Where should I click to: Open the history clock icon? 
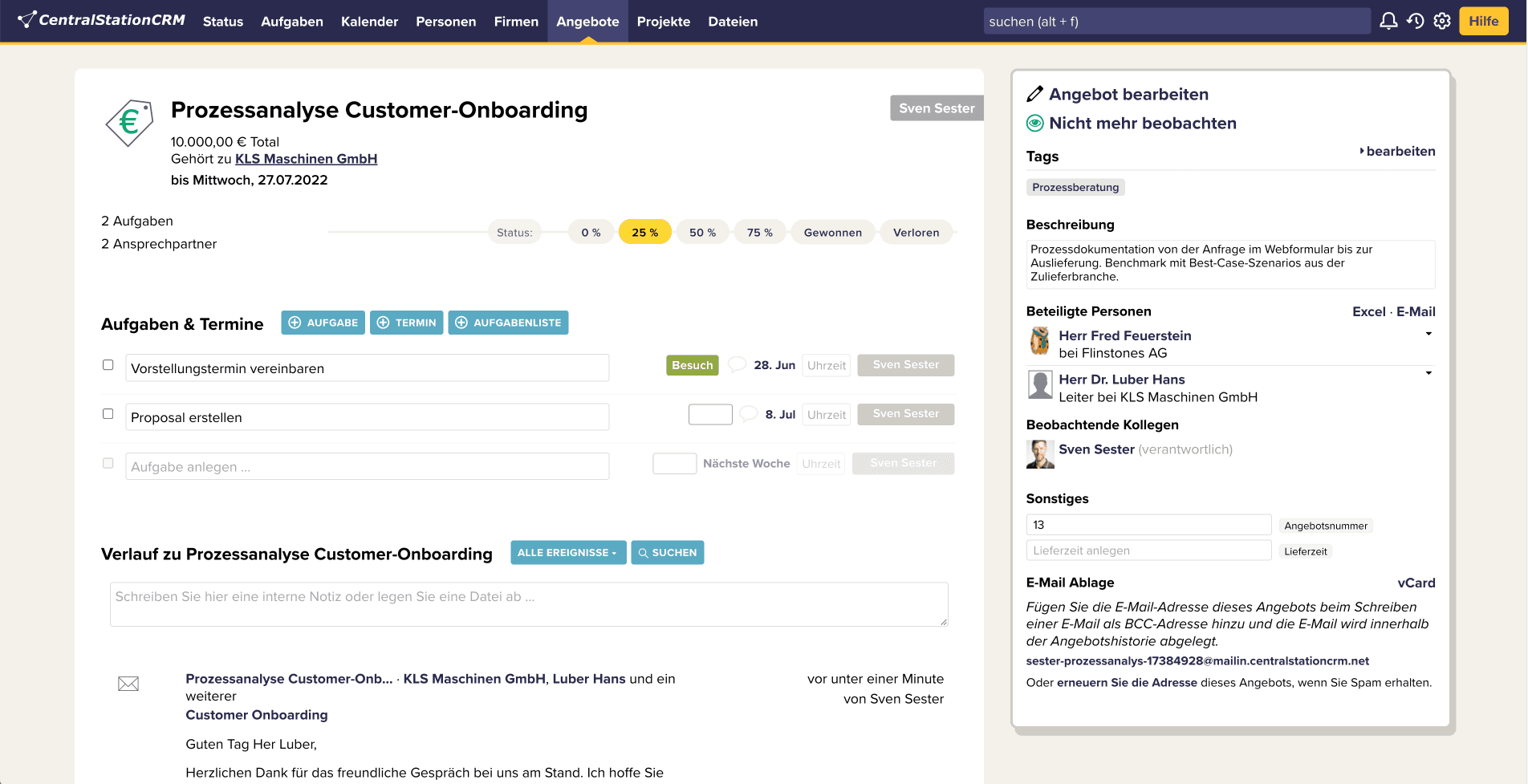1416,21
